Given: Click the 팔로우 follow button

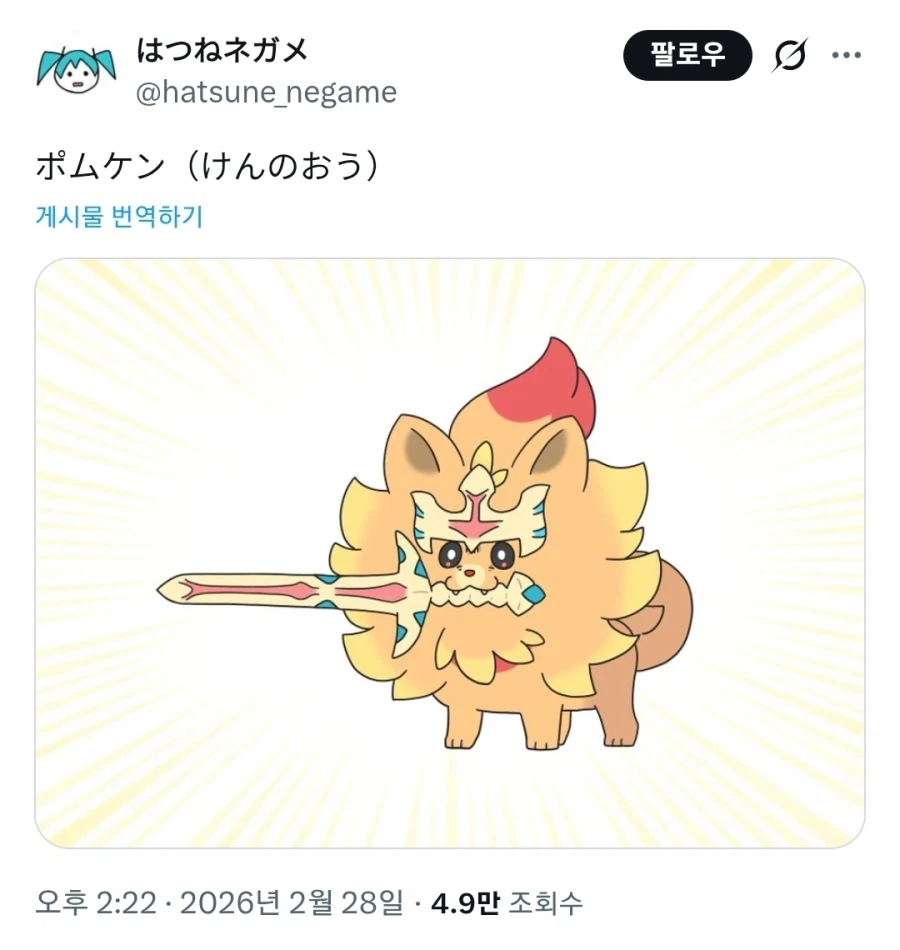Looking at the screenshot, I should 687,55.
